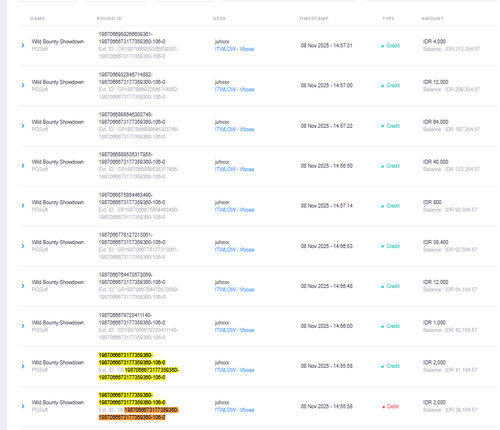
Task: Open ITWLOW - Vboaa link in IDR 800 row
Action: [x=234, y=210]
